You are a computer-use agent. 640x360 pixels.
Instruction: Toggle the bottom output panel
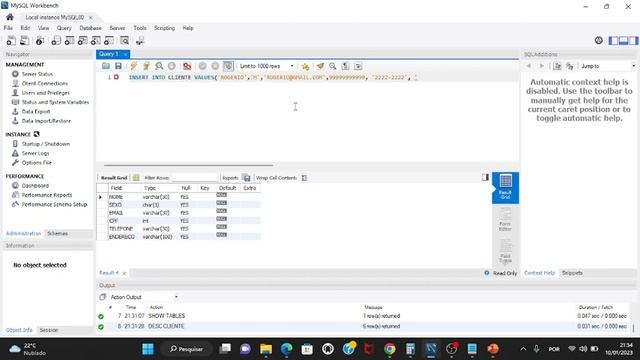623,40
